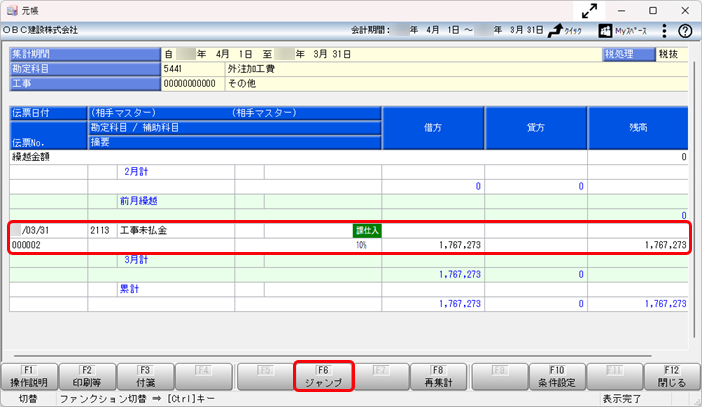Click the 切替 status bar item
This screenshot has width=702, height=407.
click(x=28, y=398)
